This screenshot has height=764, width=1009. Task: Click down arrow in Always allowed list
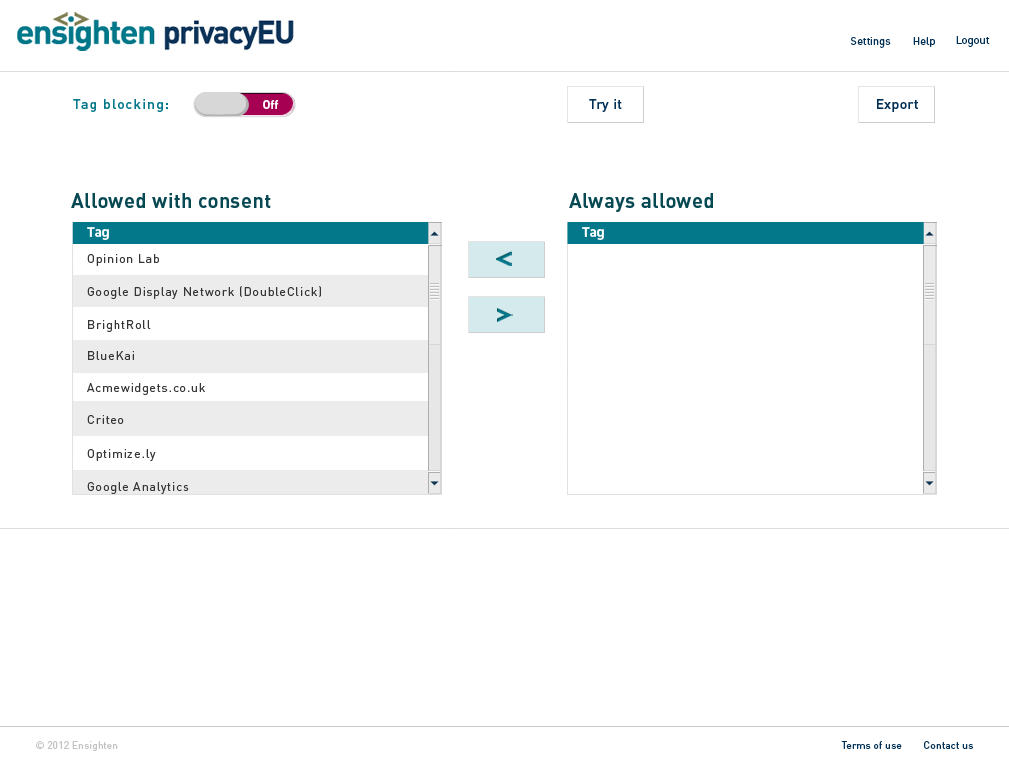click(930, 484)
